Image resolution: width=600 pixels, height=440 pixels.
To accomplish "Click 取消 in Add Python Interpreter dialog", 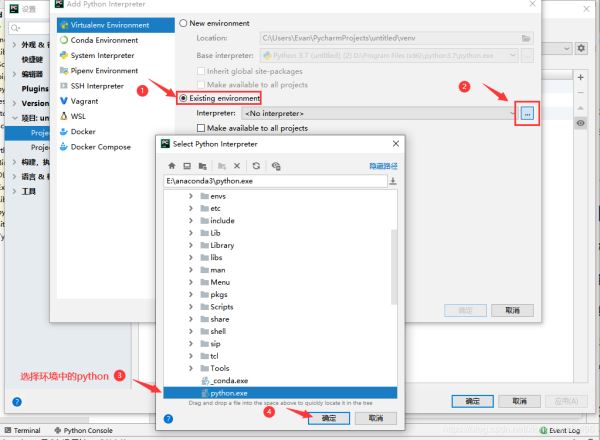I will 512,310.
